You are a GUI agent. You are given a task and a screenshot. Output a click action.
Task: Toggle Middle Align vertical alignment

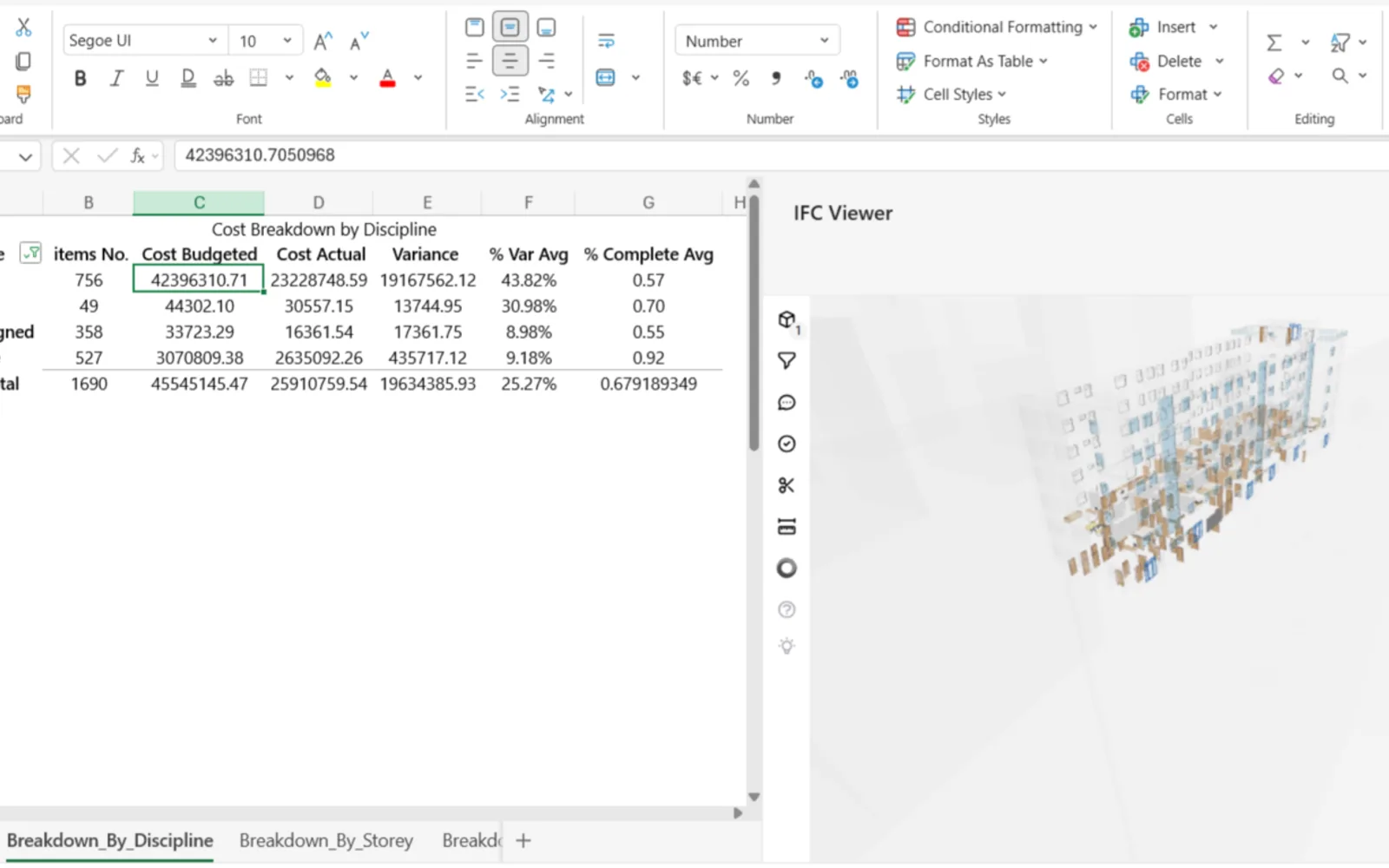(510, 28)
